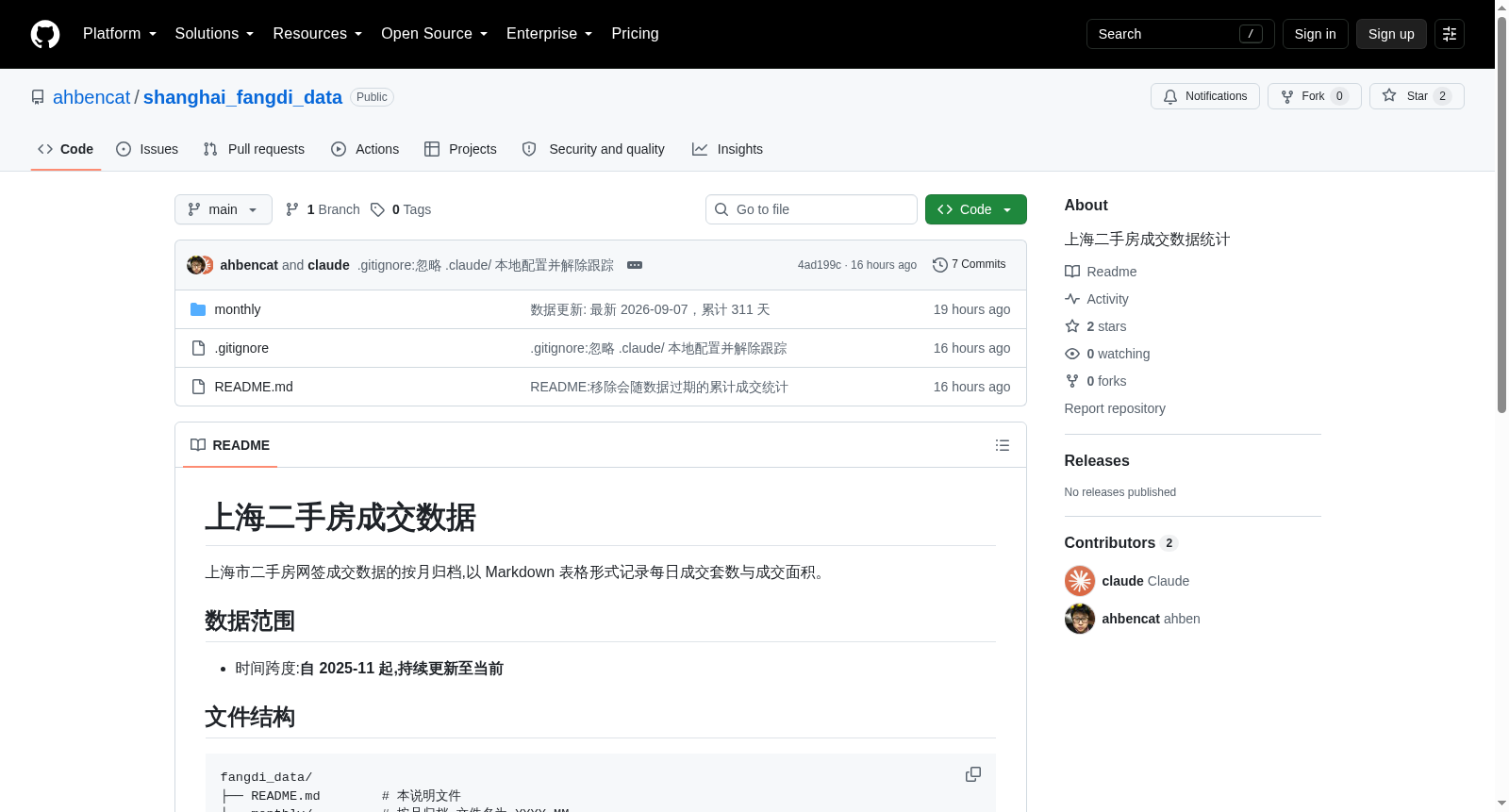The height and width of the screenshot is (812, 1509).
Task: Click the README.md file icon
Action: pos(198,387)
